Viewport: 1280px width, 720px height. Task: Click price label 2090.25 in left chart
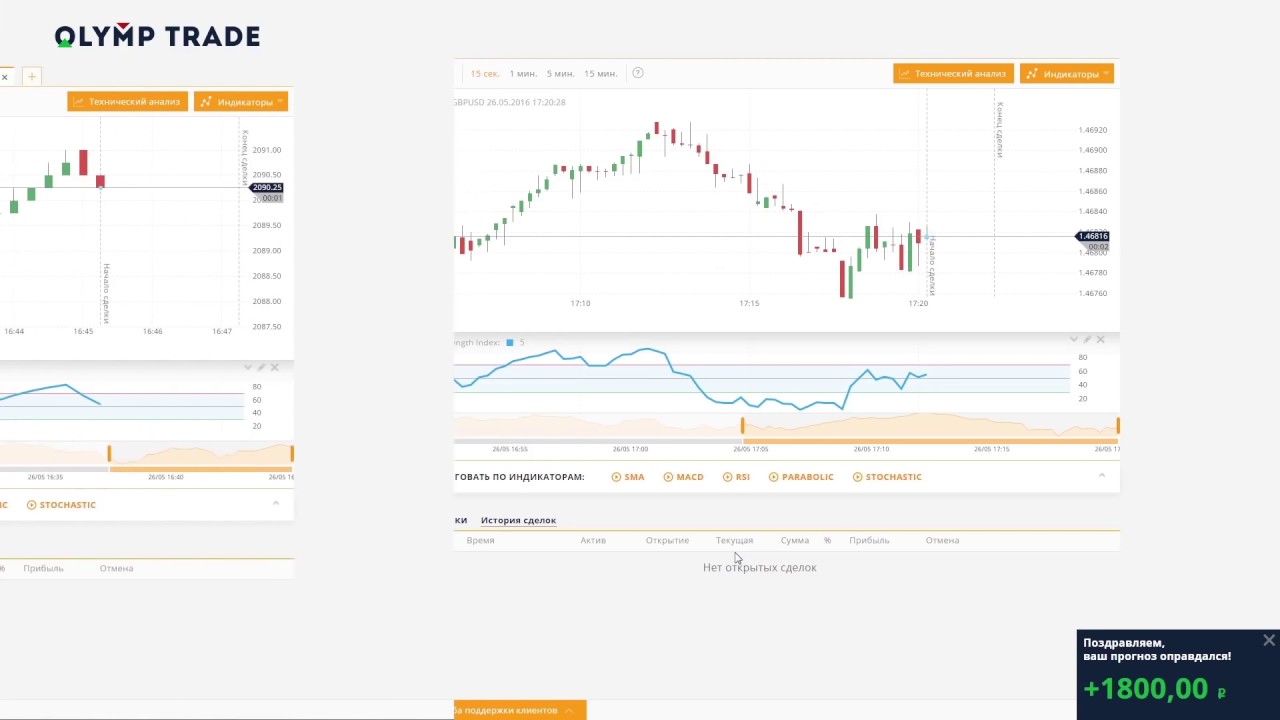tap(267, 187)
